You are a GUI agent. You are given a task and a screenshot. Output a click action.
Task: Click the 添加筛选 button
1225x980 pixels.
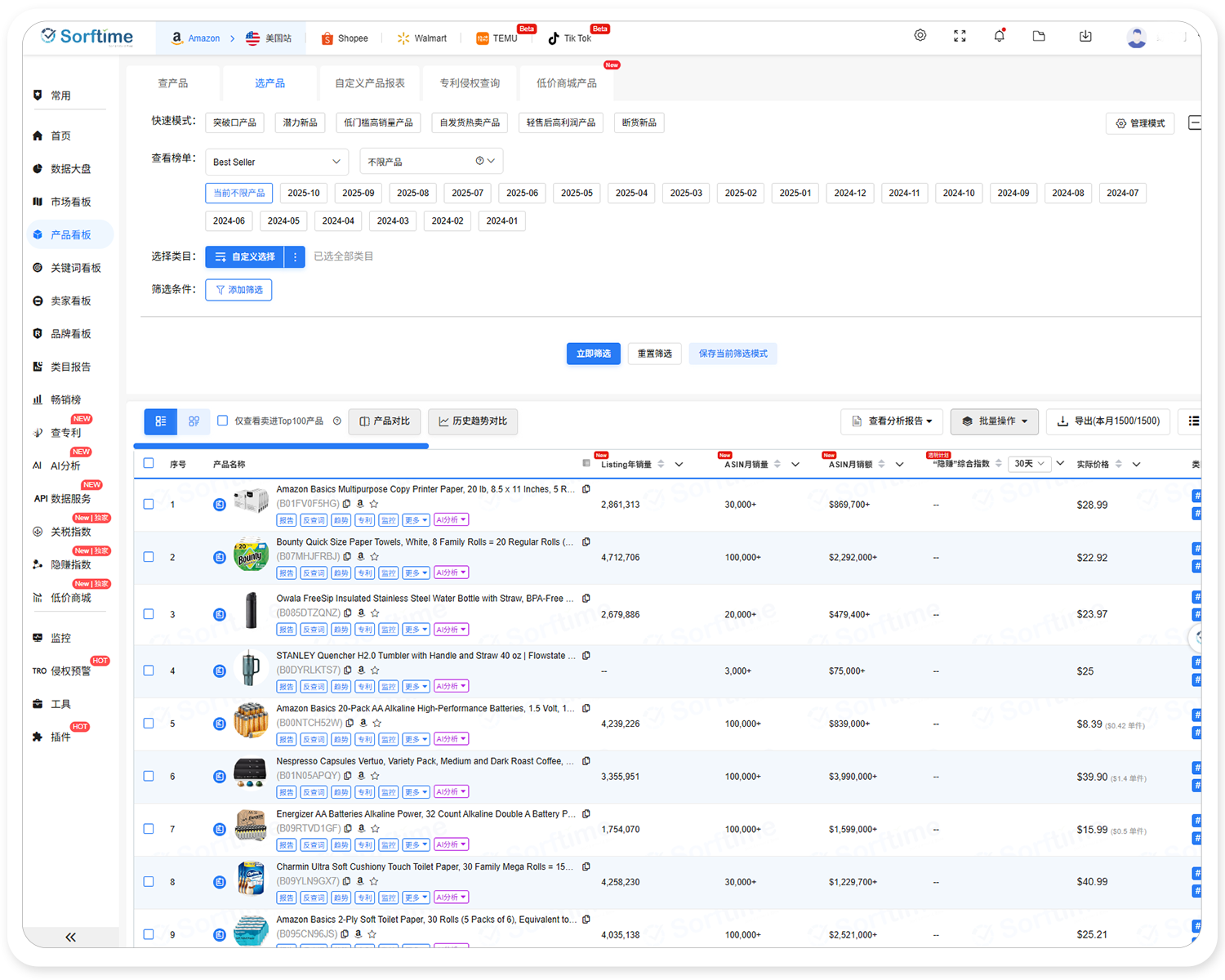tap(238, 290)
